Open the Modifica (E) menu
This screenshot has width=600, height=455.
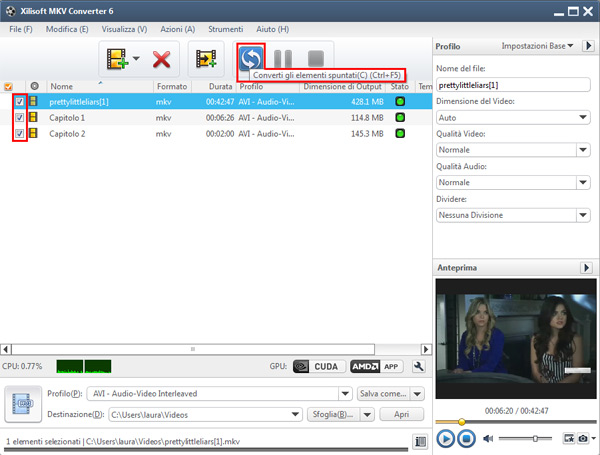[67, 29]
